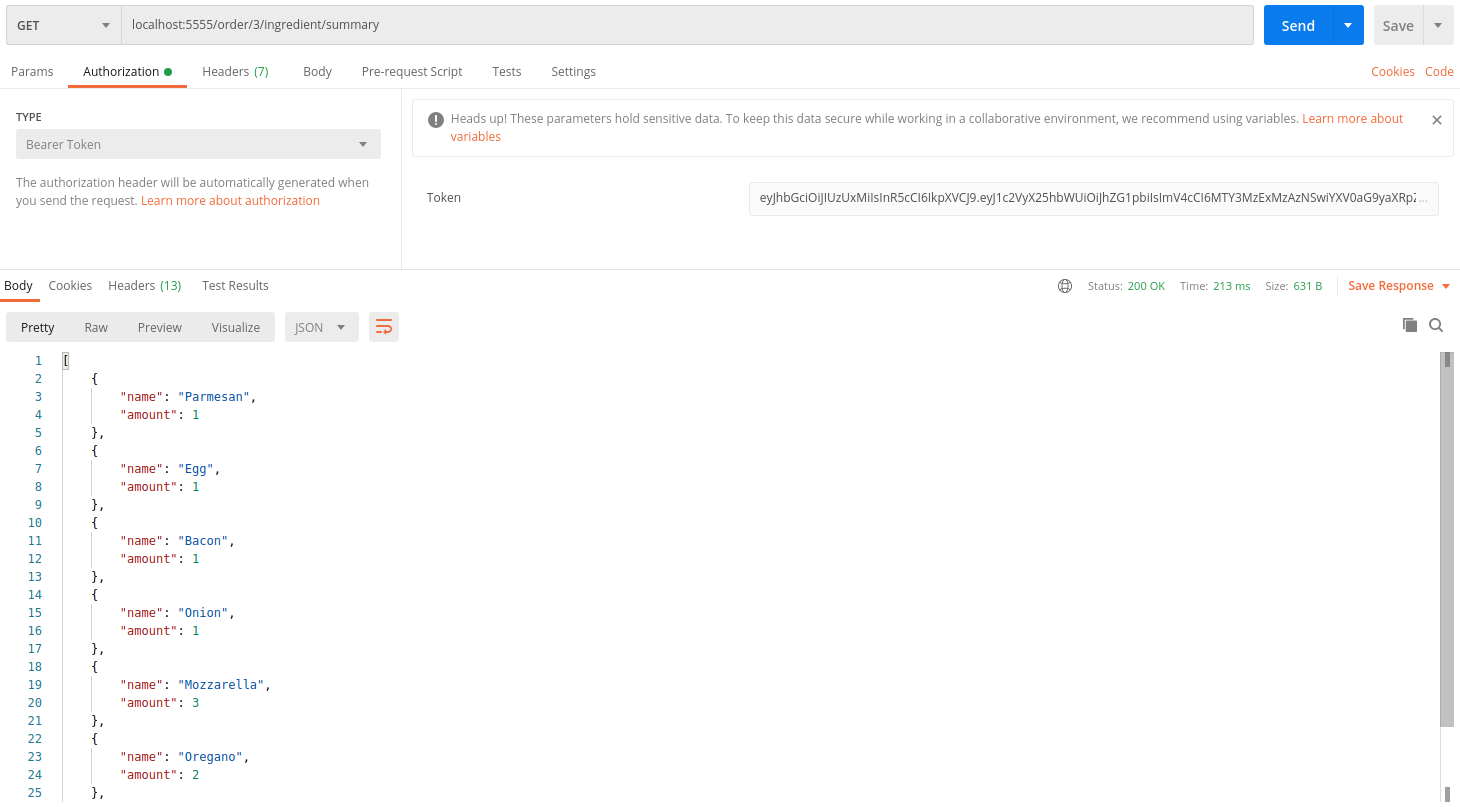Open the JSON format dropdown
The image size is (1460, 807).
321,327
